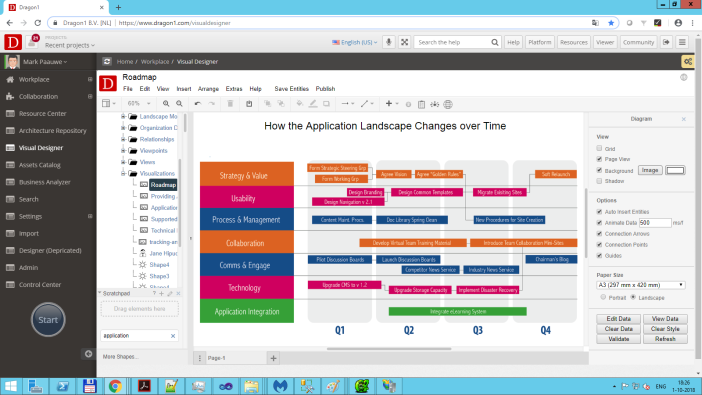Viewport: 702px width, 395px height.
Task: Click the microphone icon in header
Action: tap(389, 42)
